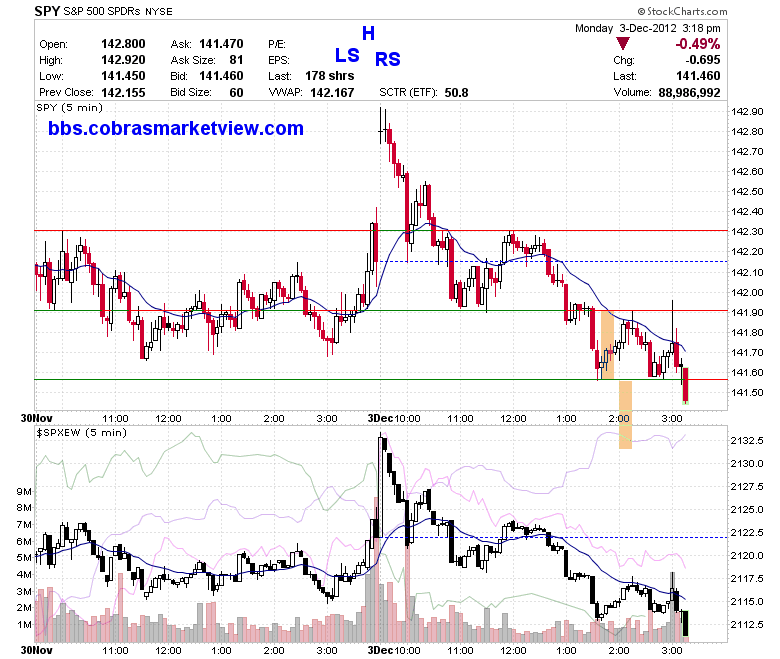780x659 pixels.
Task: Click the 142.90 price axis label
Action: coord(747,111)
